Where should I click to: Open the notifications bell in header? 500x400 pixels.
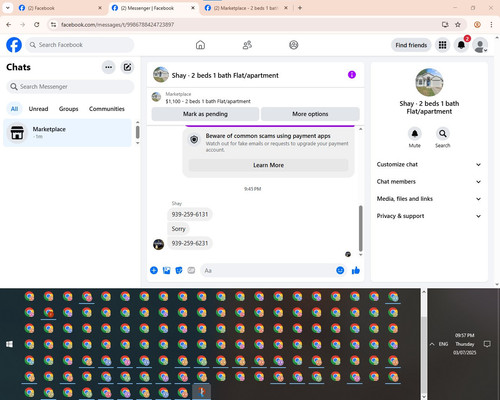[461, 45]
